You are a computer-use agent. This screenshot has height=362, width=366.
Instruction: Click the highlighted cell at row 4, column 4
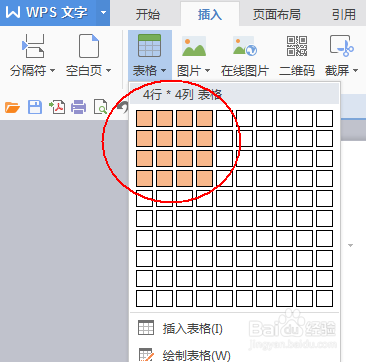click(204, 178)
